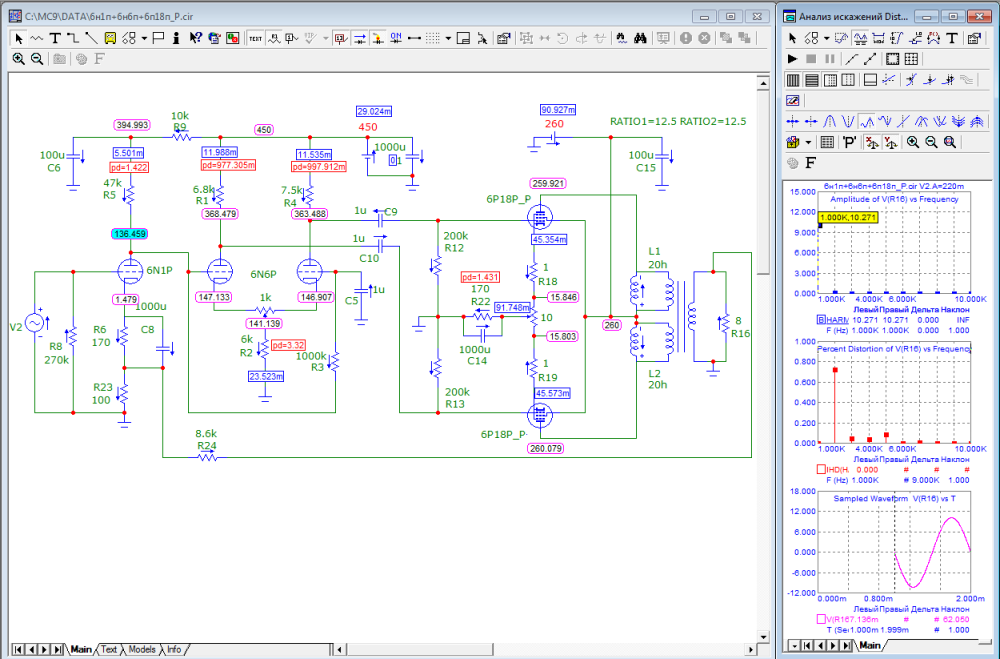Click the binoculars Find icon
Viewport: 1000px width, 659px height.
[x=638, y=38]
